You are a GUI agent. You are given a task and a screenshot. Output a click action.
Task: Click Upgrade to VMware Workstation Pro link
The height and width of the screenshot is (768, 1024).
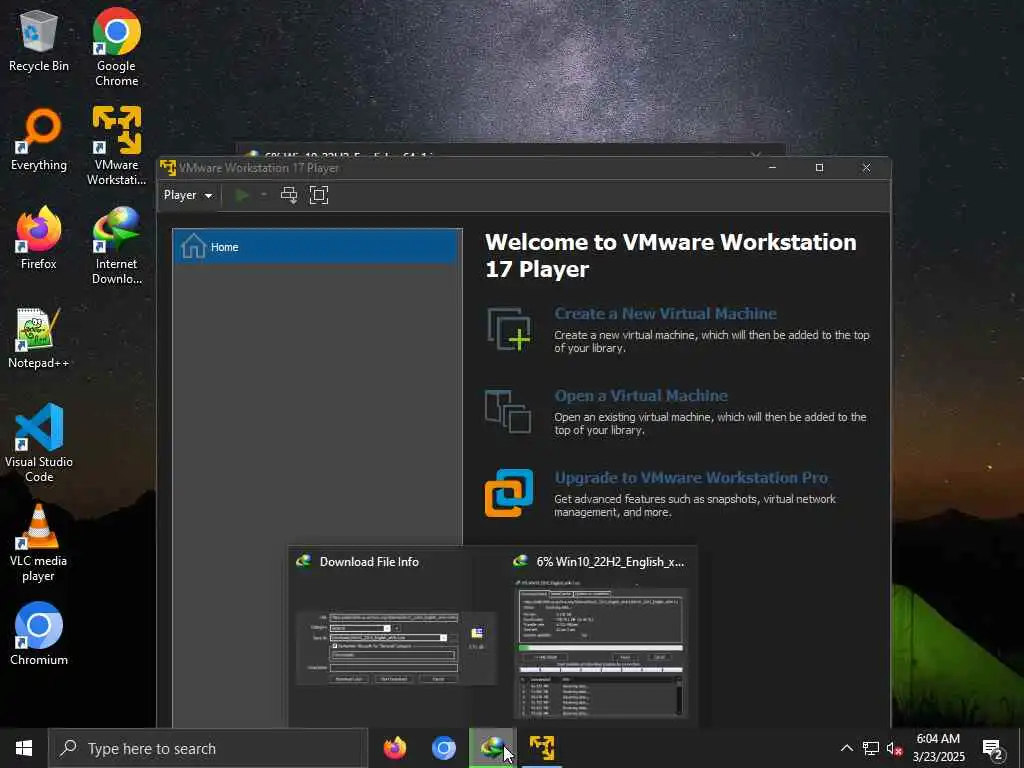[x=691, y=477]
